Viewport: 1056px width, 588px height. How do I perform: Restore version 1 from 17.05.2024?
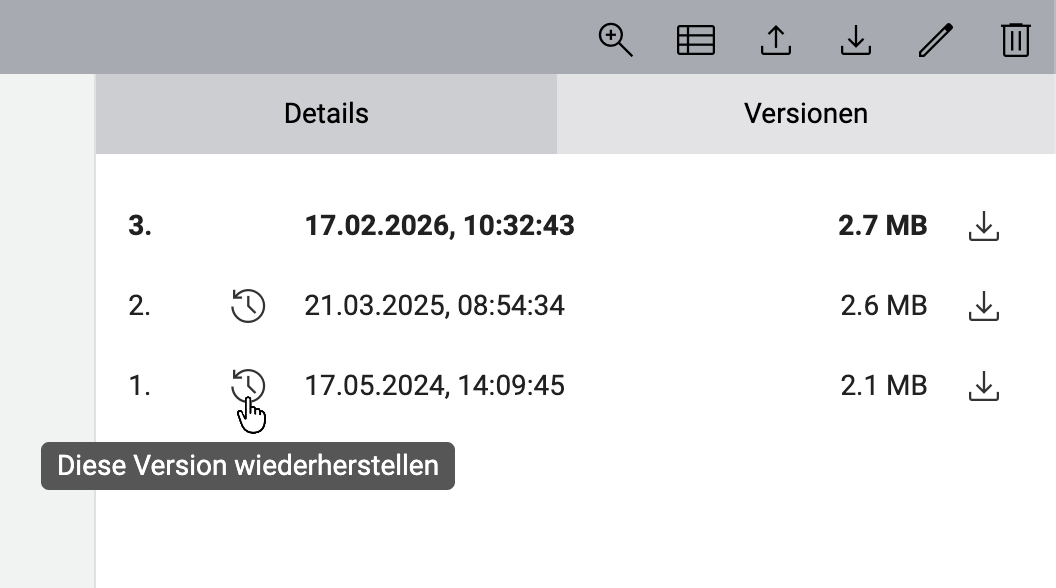[x=249, y=385]
